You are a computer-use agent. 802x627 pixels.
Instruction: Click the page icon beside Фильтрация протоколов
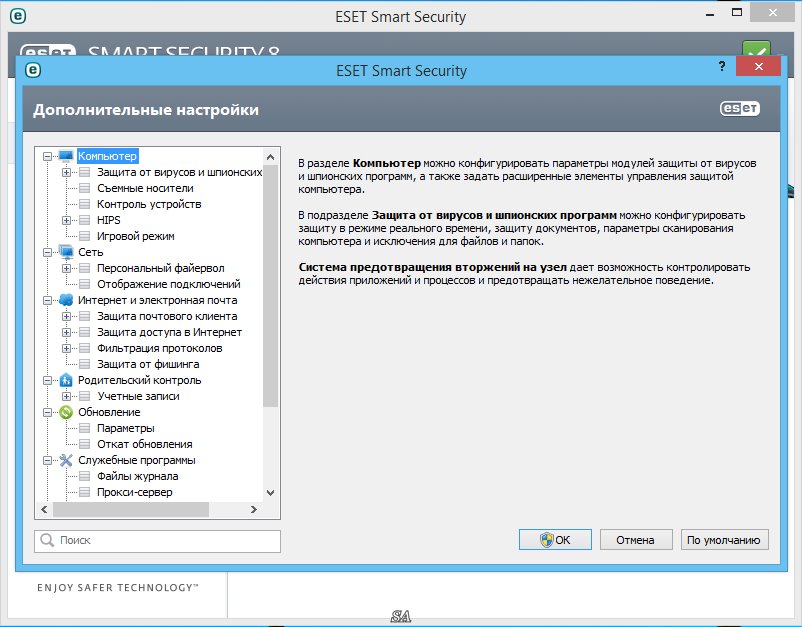(85, 348)
